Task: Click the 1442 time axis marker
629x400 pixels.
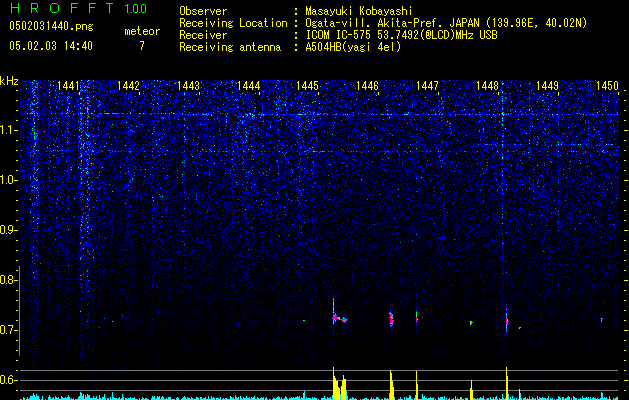Action: 128,86
